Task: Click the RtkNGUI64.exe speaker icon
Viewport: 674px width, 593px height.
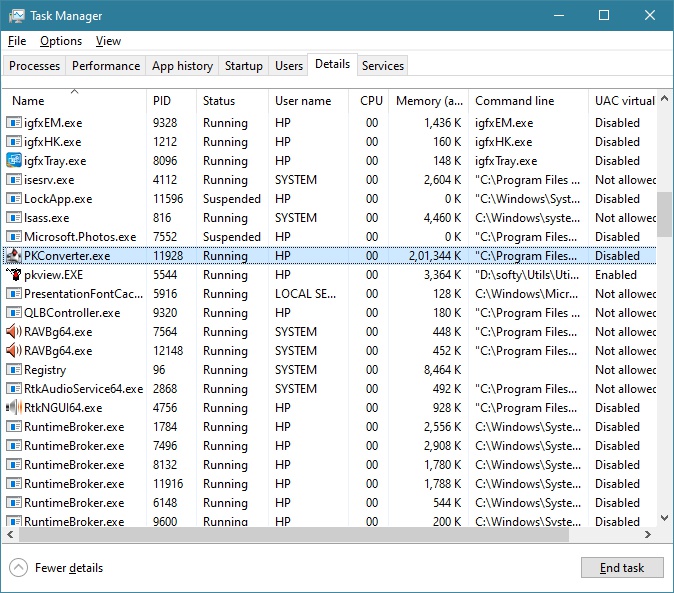Action: tap(14, 408)
